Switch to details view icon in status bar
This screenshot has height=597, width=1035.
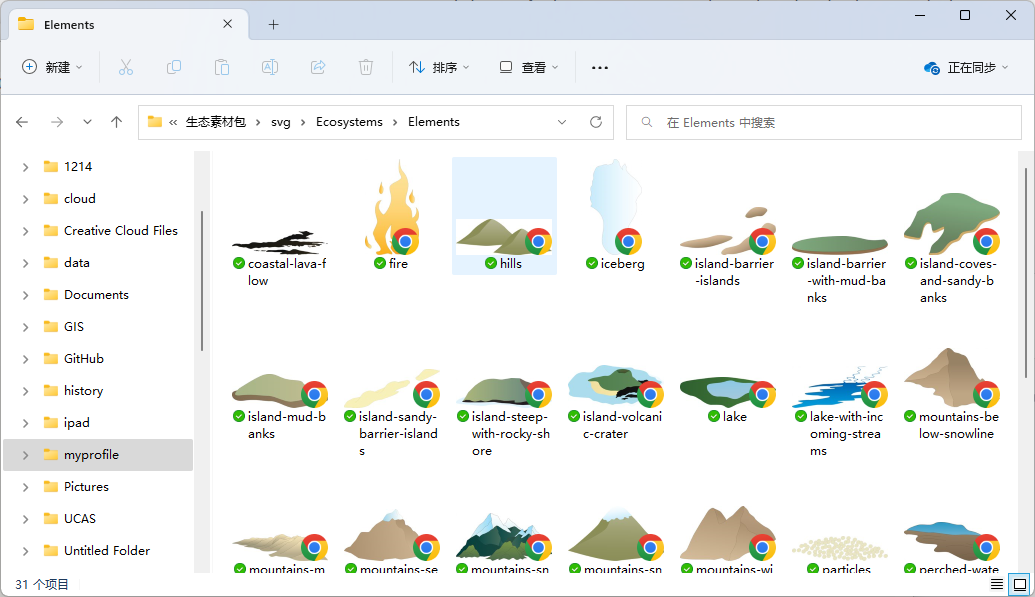(997, 584)
